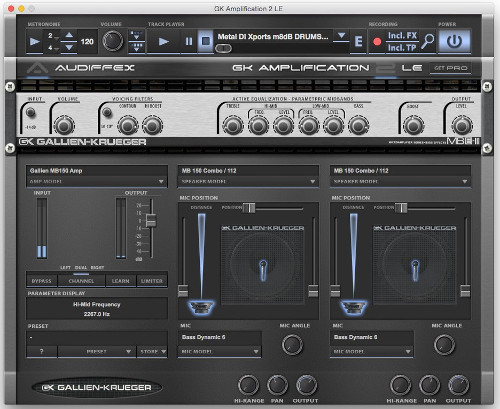Open the metronome beats numerator 2 dropdown

coord(52,36)
